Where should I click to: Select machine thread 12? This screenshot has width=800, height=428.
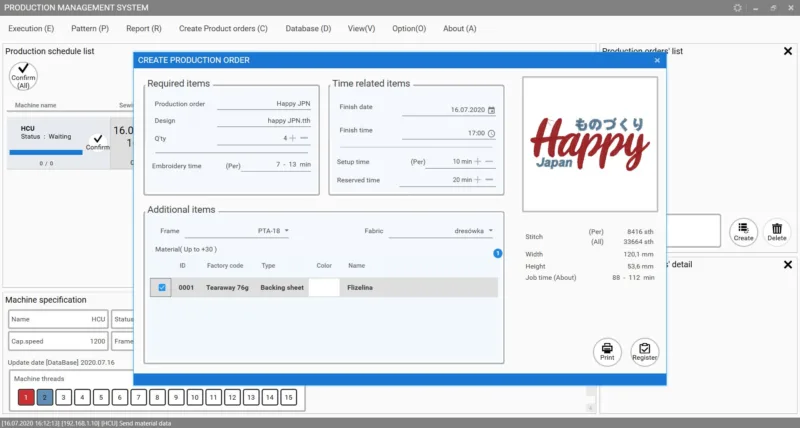coord(232,397)
